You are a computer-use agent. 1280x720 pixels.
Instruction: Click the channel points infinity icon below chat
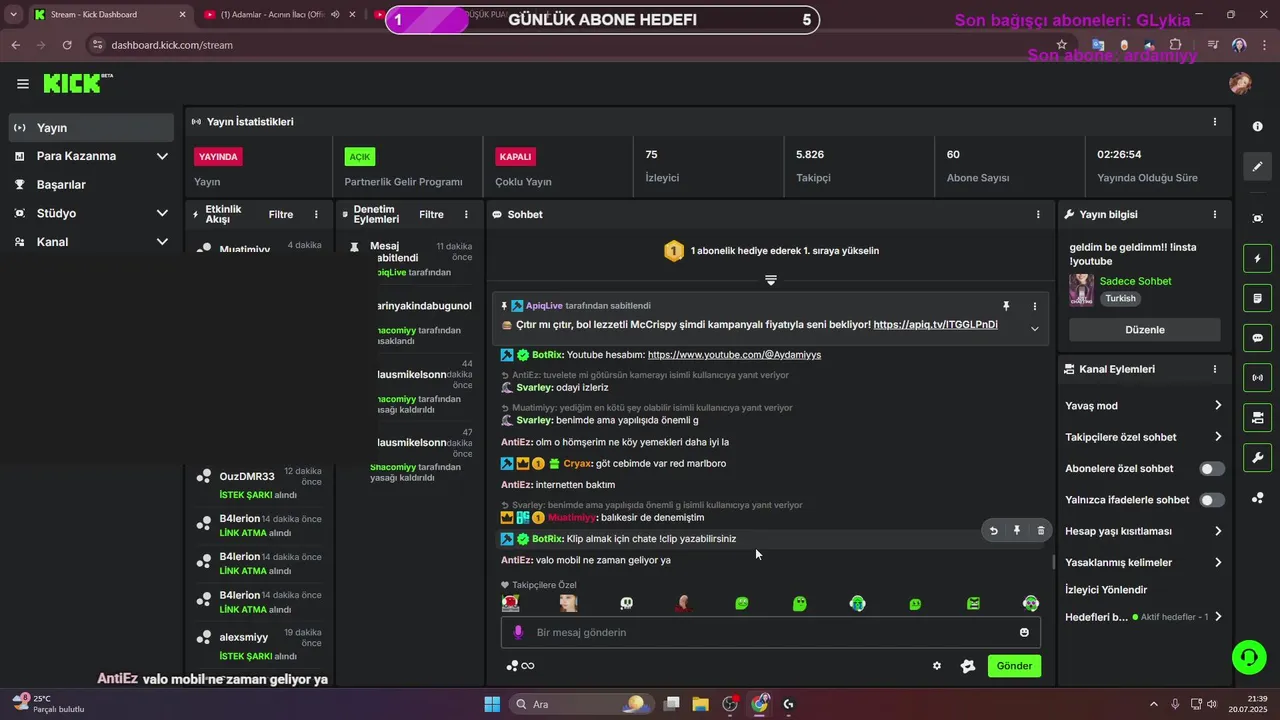click(x=520, y=666)
